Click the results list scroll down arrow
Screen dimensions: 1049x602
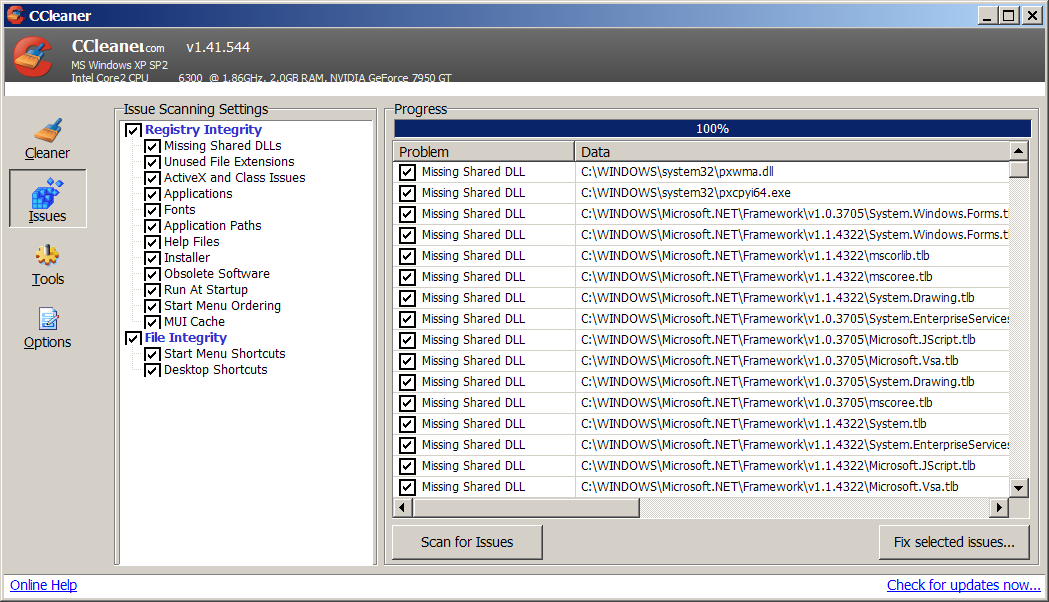click(x=1018, y=488)
